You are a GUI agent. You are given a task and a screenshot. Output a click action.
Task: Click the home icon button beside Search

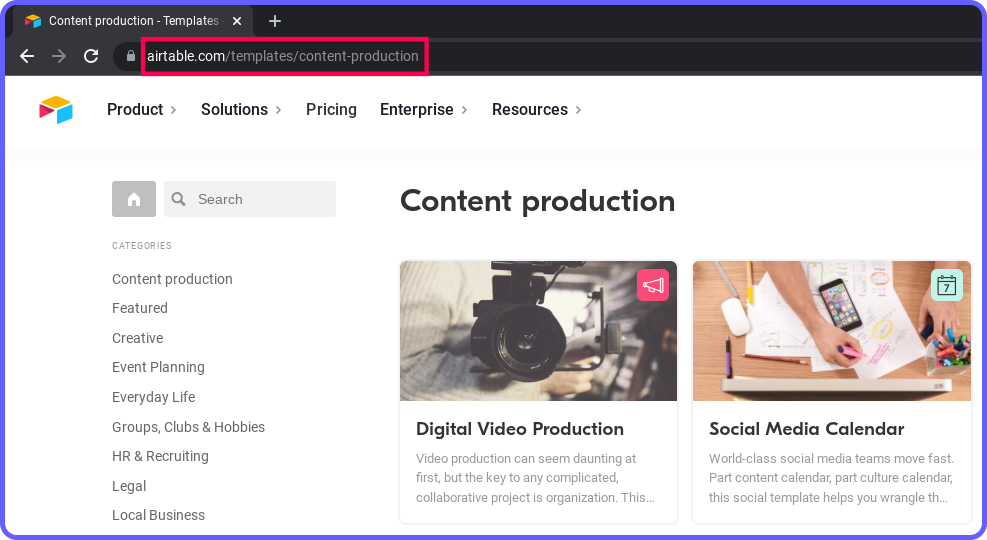click(x=134, y=199)
